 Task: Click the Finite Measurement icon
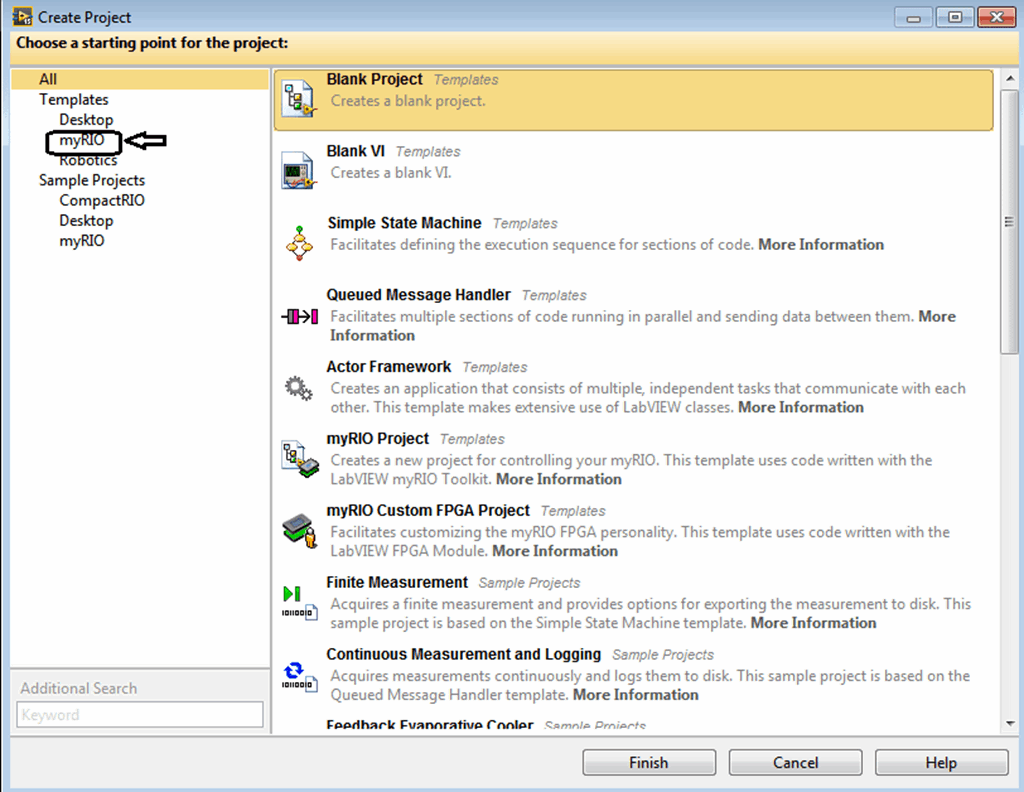(x=300, y=602)
